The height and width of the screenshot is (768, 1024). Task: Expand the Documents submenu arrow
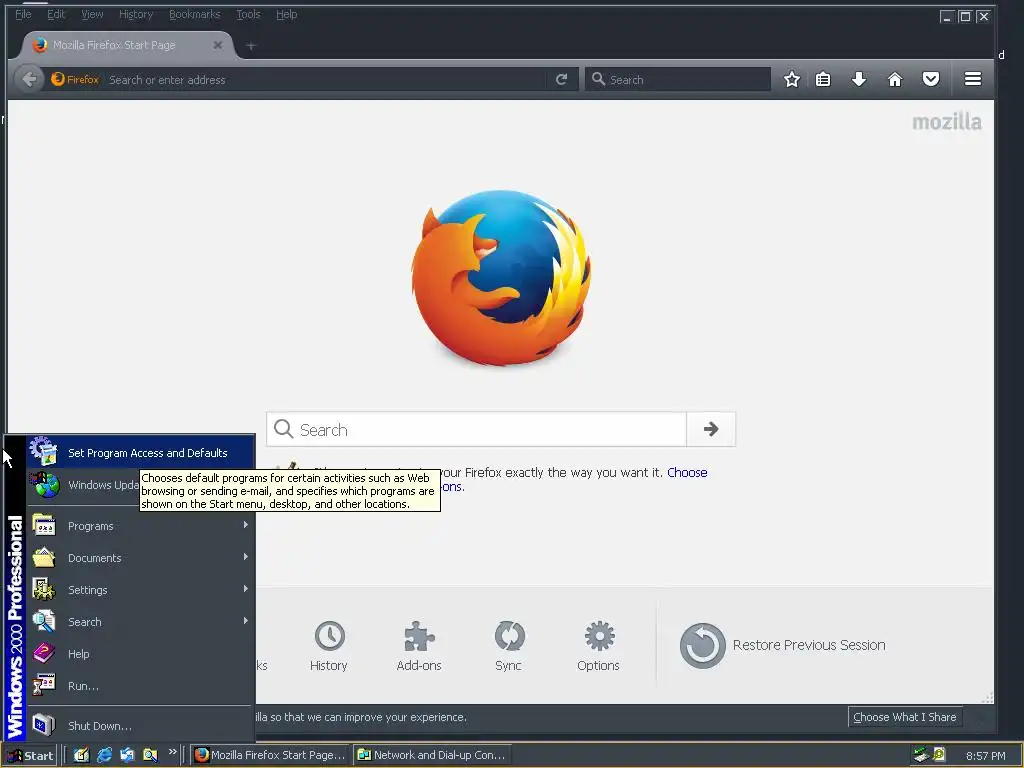click(246, 557)
